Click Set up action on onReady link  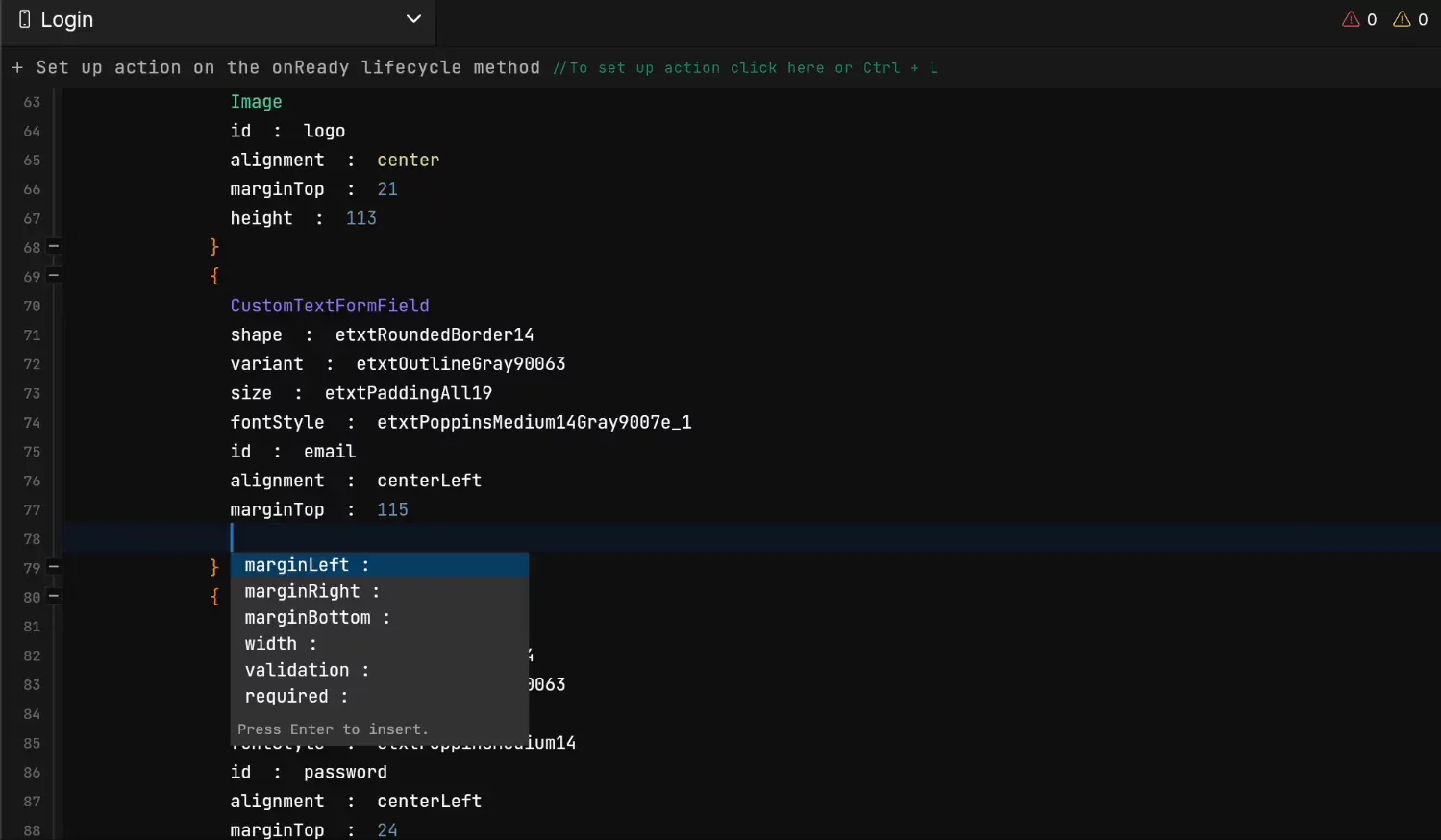point(287,68)
